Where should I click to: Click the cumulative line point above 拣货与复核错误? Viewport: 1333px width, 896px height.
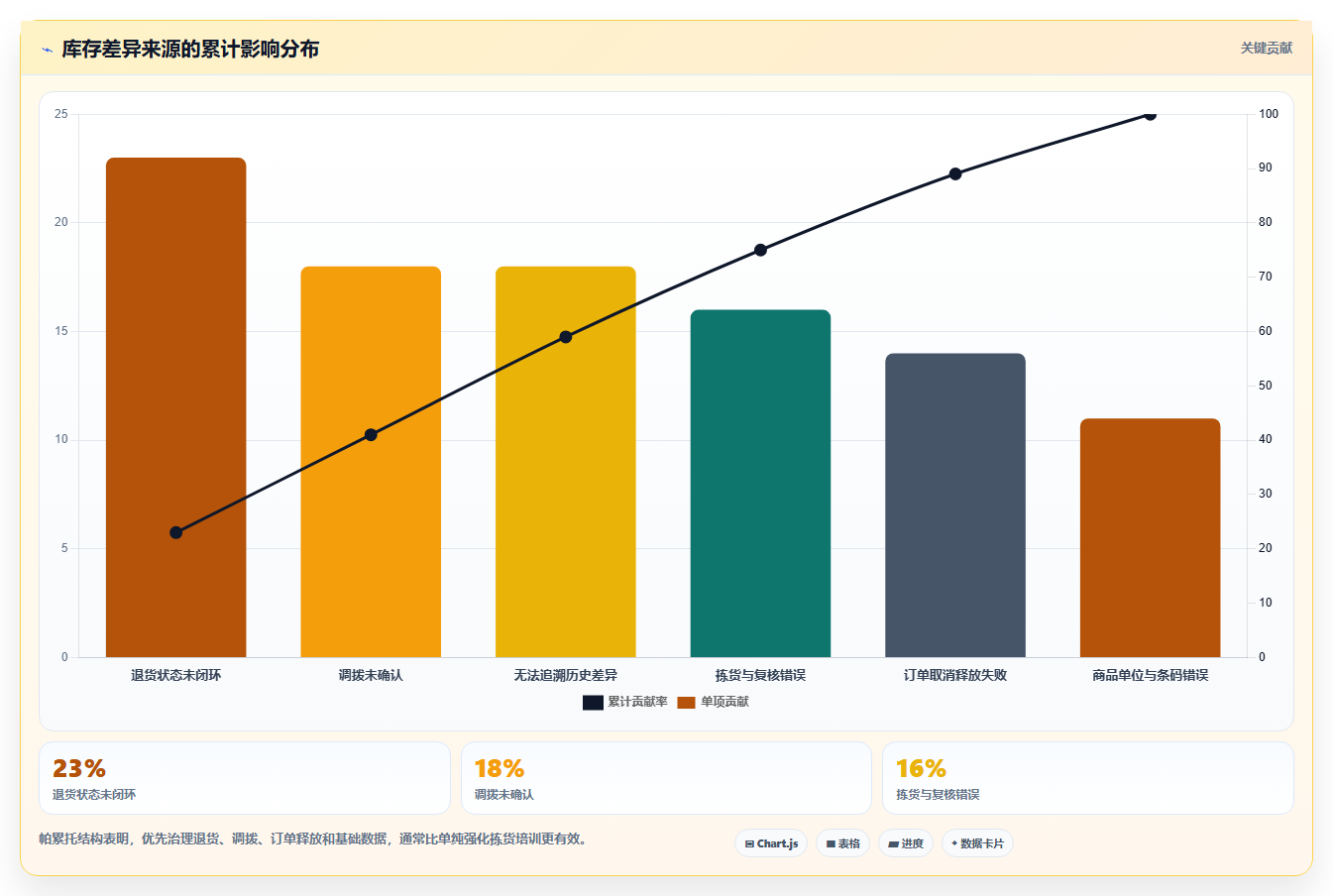click(760, 250)
